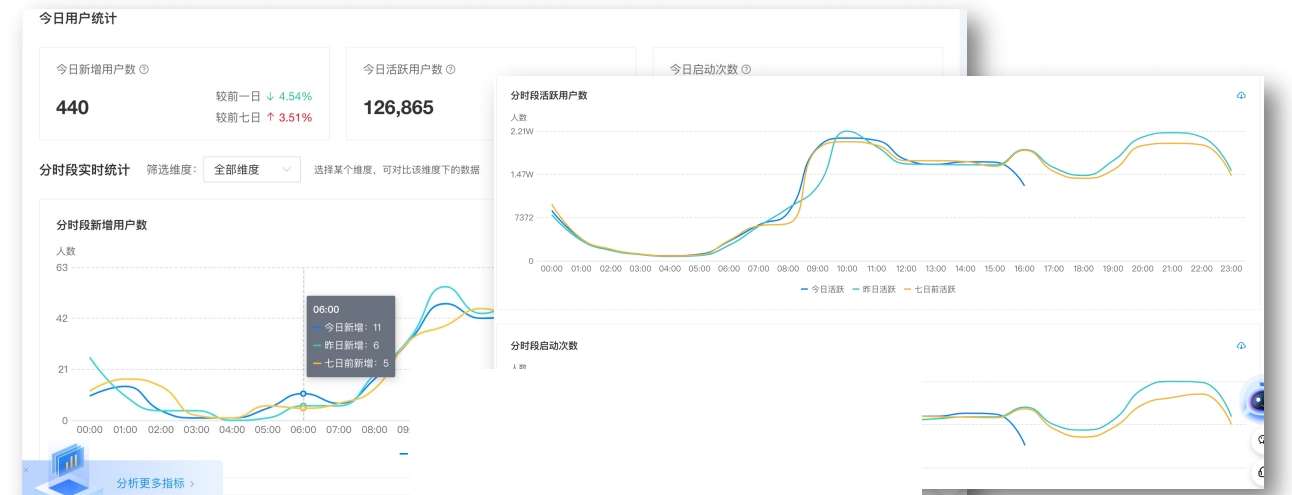Click the 440 new users value

pos(72,108)
